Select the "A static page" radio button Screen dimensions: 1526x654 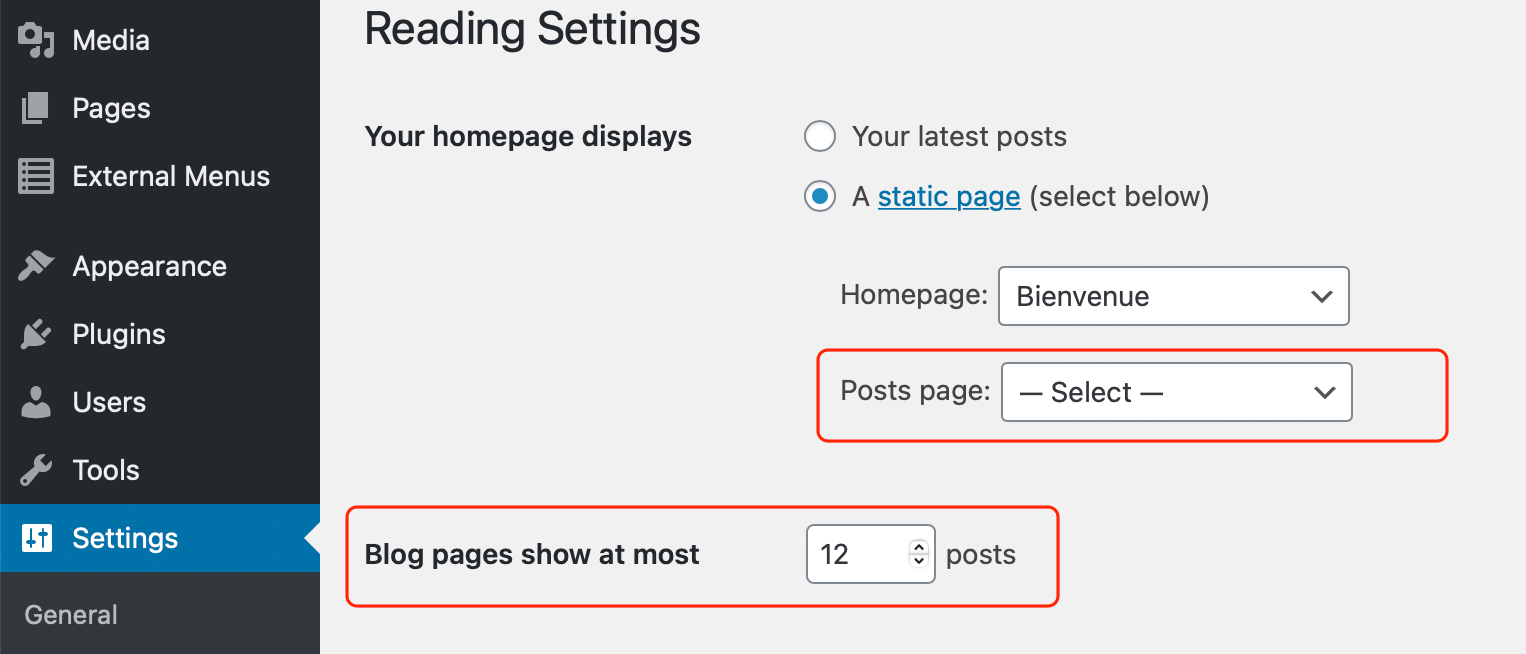[x=820, y=197]
